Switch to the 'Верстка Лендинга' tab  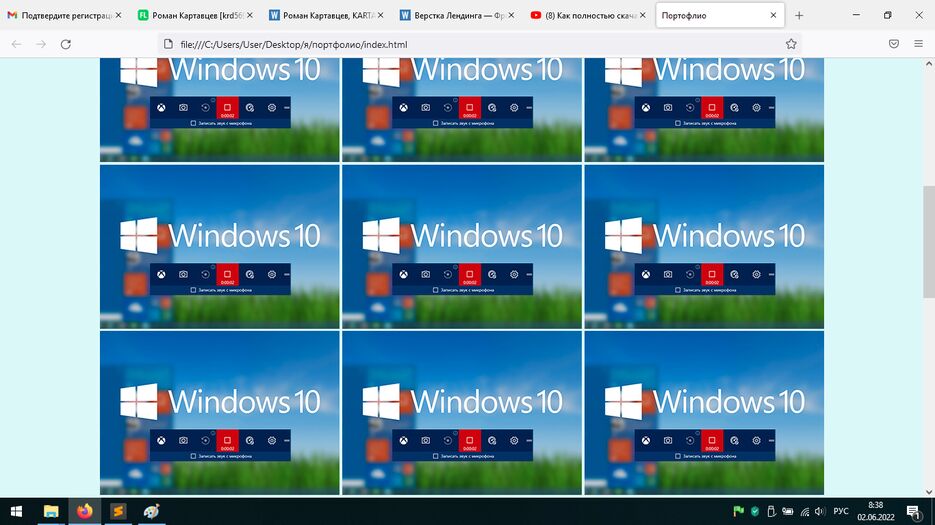coord(457,16)
